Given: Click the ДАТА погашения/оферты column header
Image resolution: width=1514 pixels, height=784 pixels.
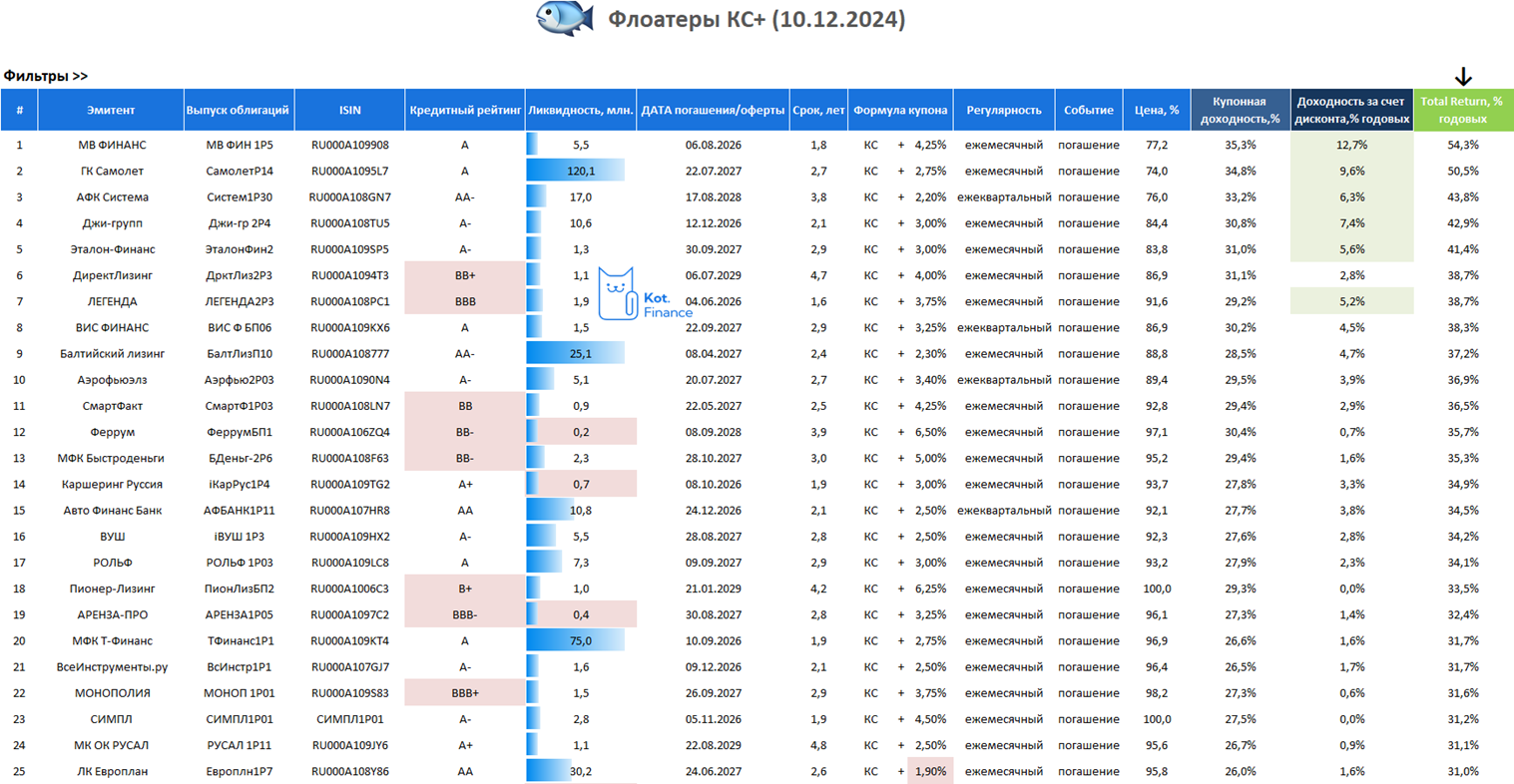Looking at the screenshot, I should [x=713, y=110].
